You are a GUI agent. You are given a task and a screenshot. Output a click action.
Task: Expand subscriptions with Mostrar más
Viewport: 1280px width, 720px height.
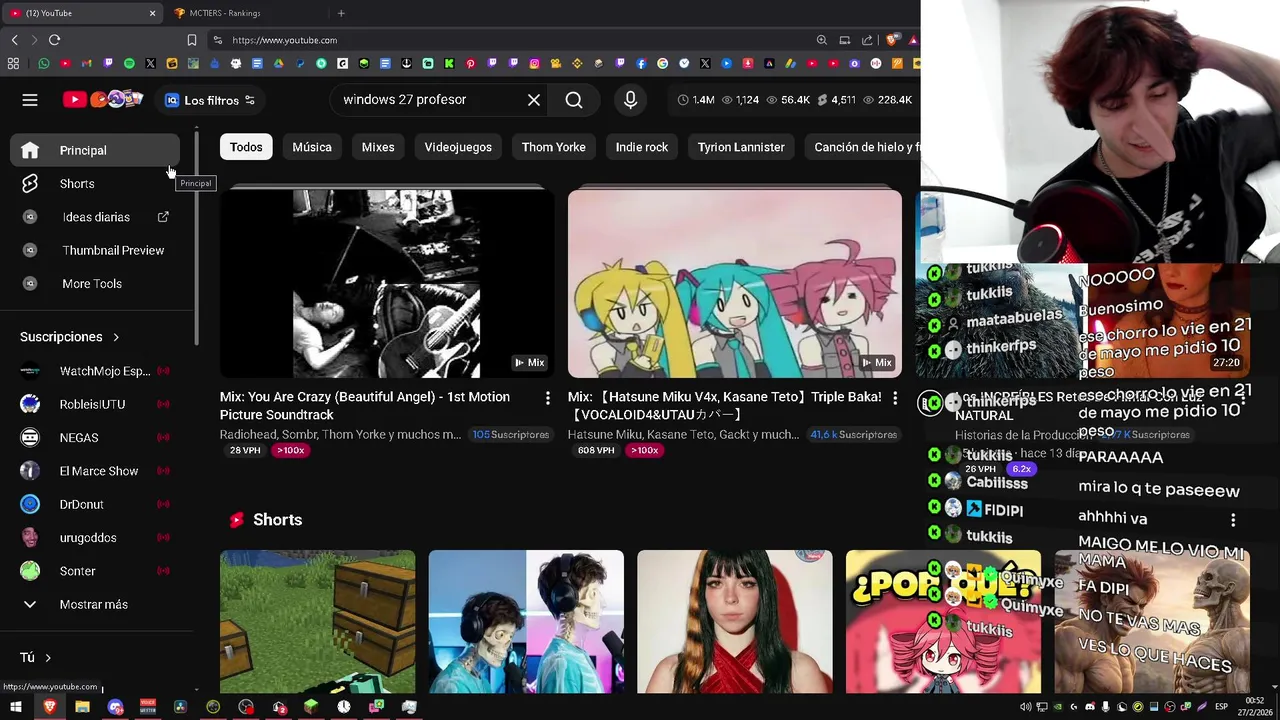point(95,604)
